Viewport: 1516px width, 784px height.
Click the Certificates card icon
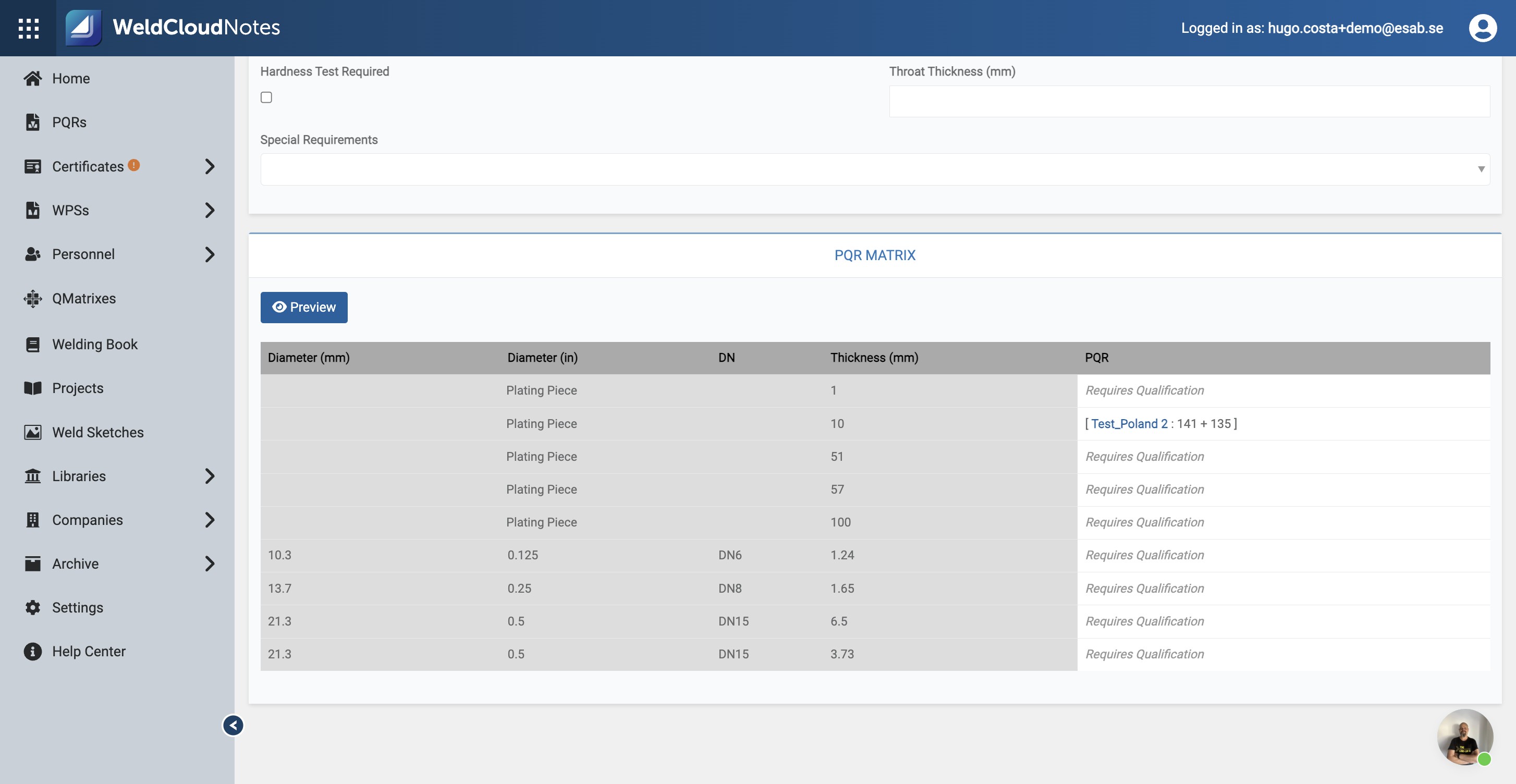[x=33, y=167]
